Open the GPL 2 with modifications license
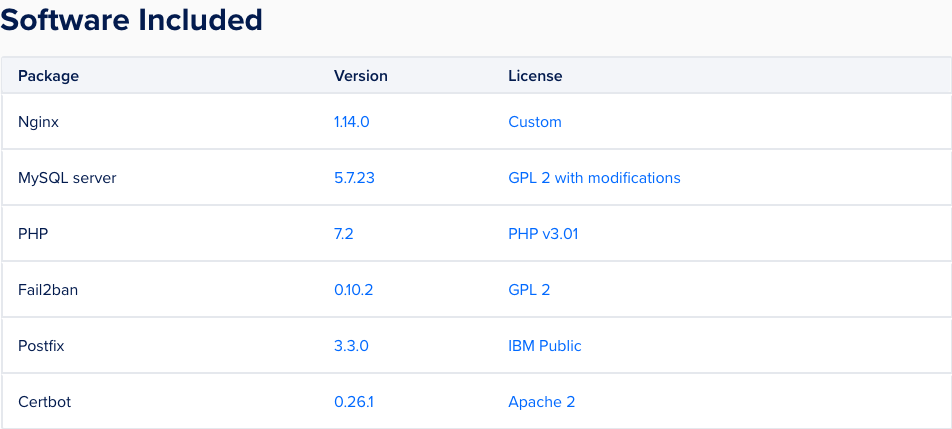The image size is (952, 429). pos(594,178)
